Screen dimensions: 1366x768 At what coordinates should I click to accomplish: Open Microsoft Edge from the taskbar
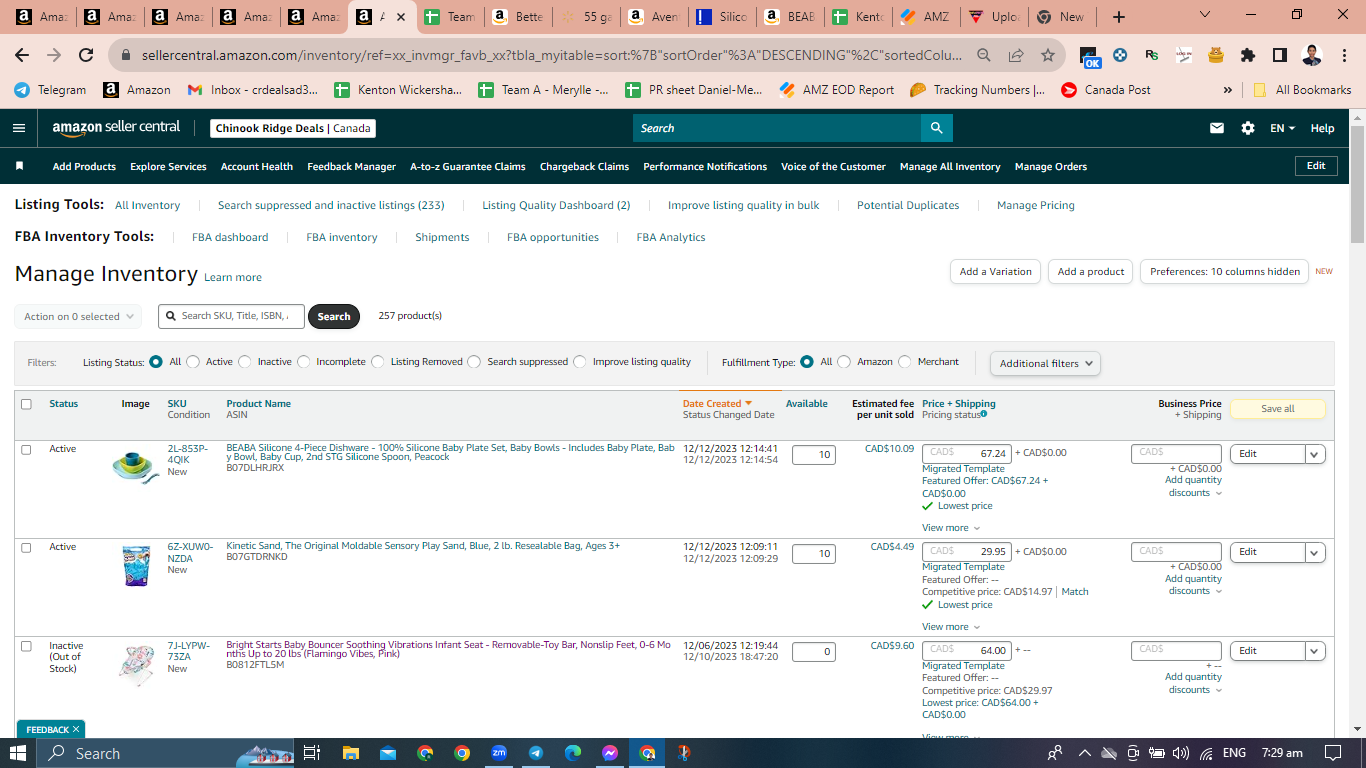(x=573, y=753)
